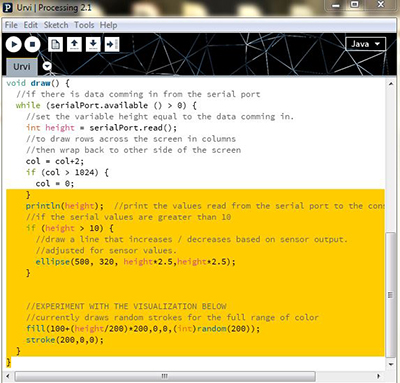Maximize the Processing window
400x383 pixels.
click(x=355, y=5)
